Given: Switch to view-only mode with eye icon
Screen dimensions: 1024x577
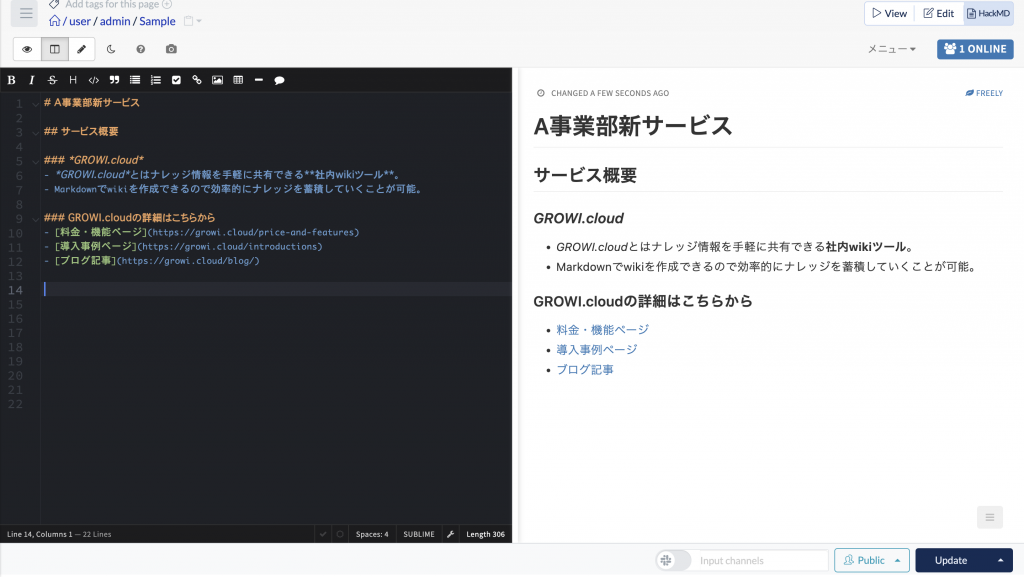Looking at the screenshot, I should point(27,49).
